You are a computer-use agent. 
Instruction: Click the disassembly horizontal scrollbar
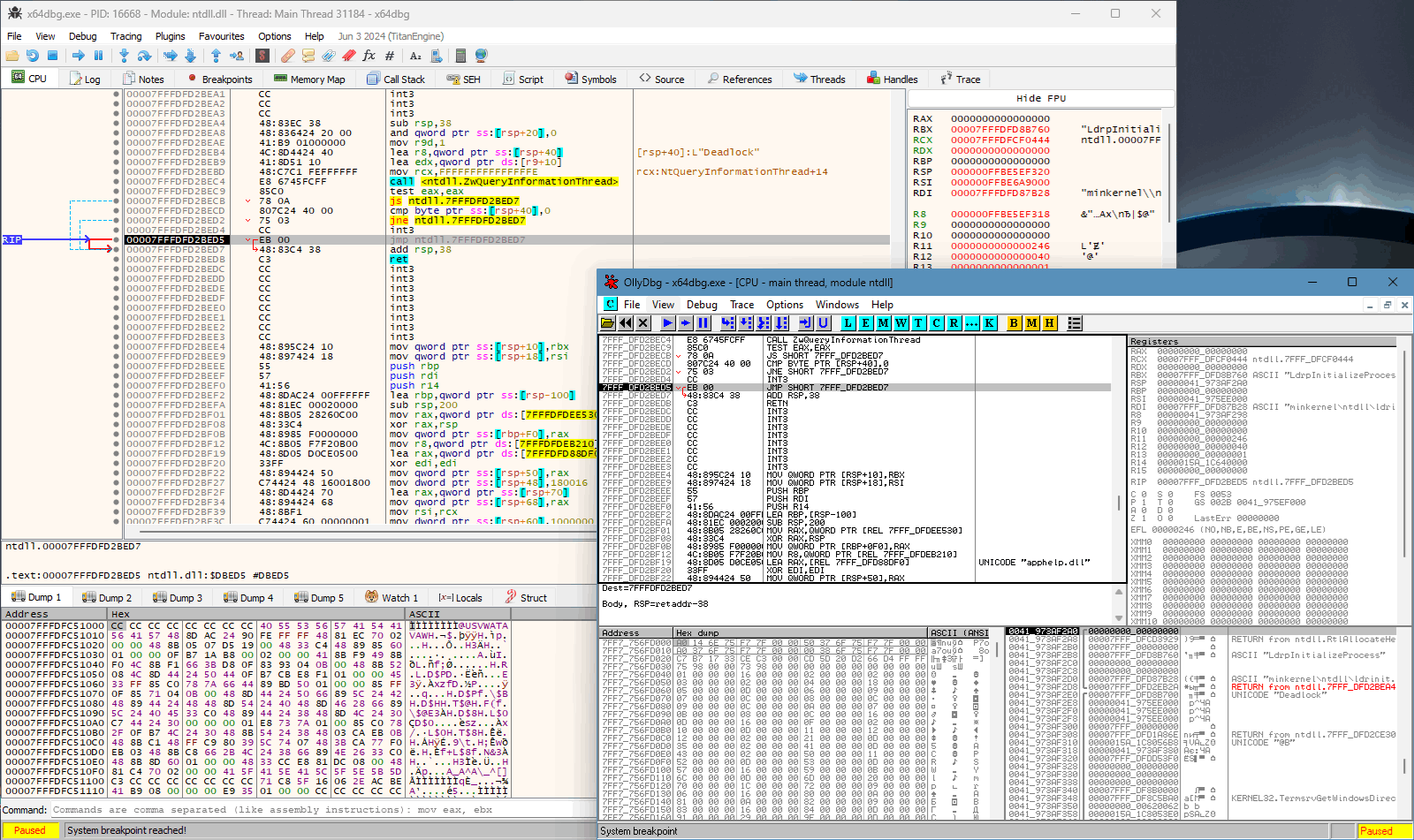[353, 532]
